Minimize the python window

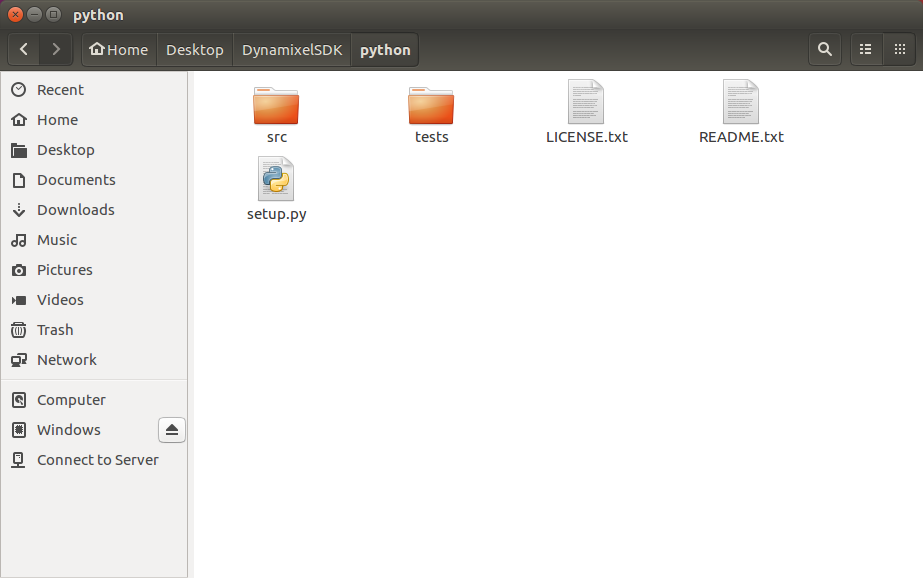[34, 14]
